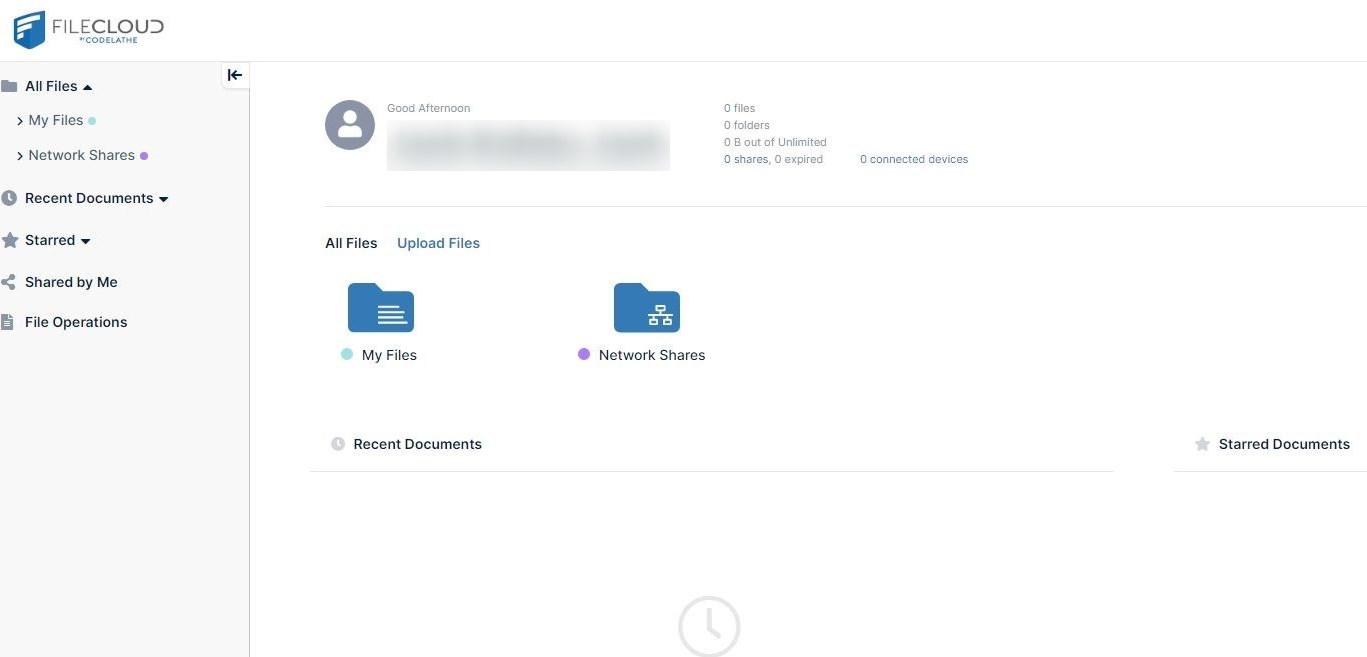Click the clock icon beside Recent Documents heading

pyautogui.click(x=338, y=443)
